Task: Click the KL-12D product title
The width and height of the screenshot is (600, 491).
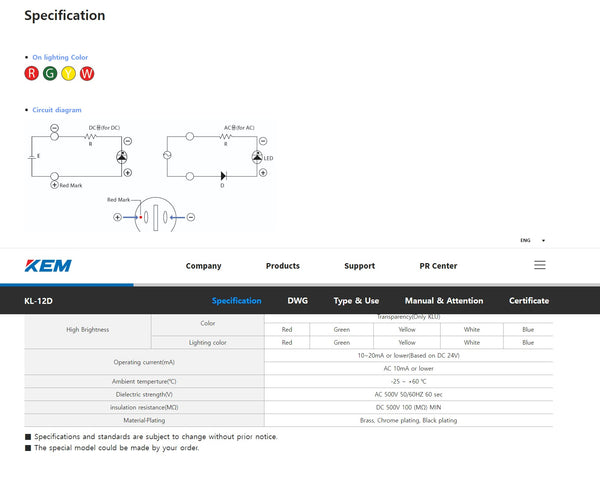Action: pyautogui.click(x=39, y=301)
